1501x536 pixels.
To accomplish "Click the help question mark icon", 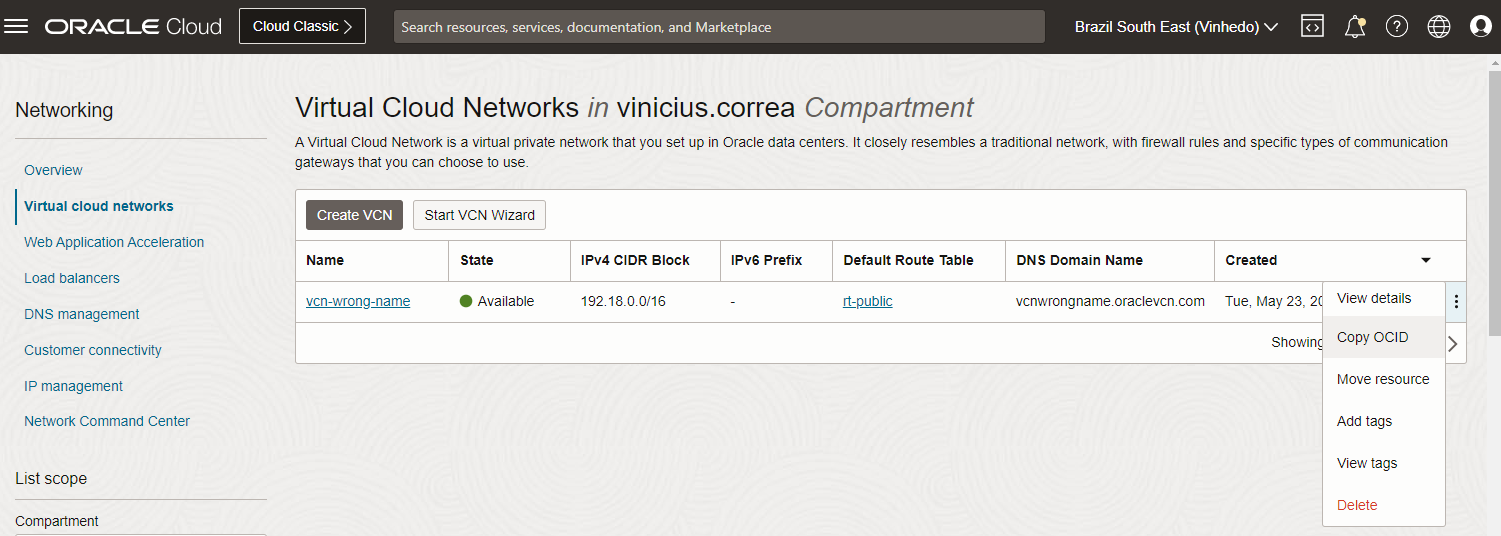I will [1397, 27].
